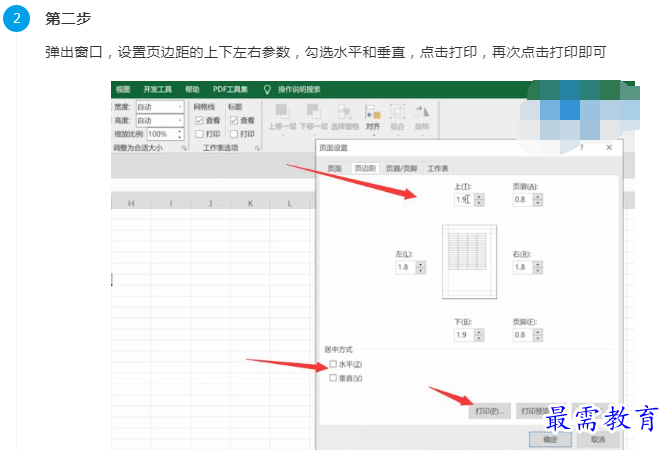
Task: Open 工作表选项 dialog launcher icon
Action: click(x=257, y=148)
